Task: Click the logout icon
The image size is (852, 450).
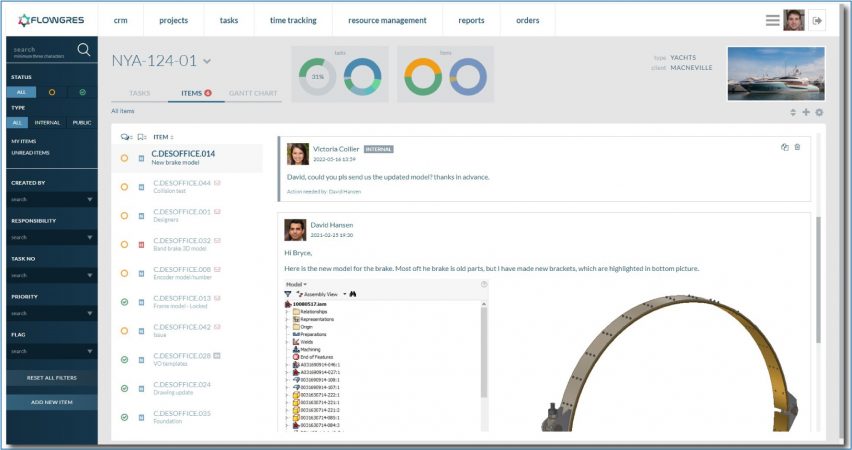Action: pyautogui.click(x=817, y=21)
